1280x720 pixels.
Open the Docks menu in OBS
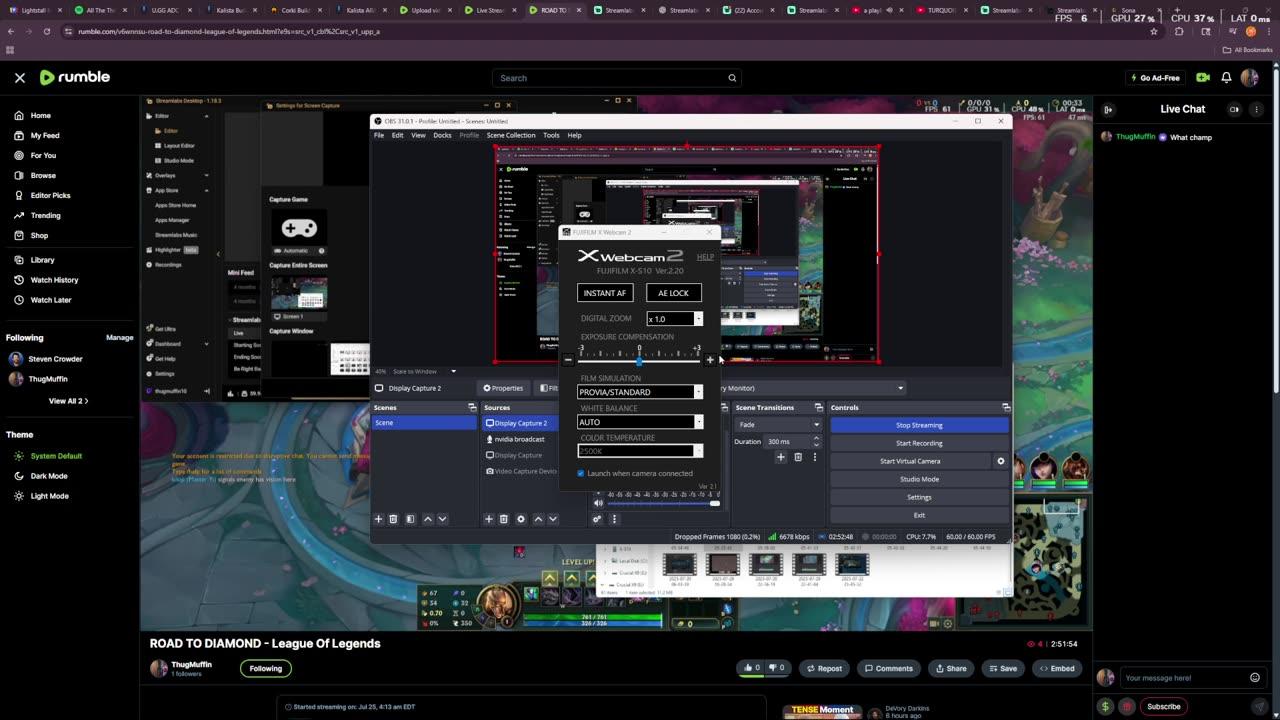tap(442, 135)
